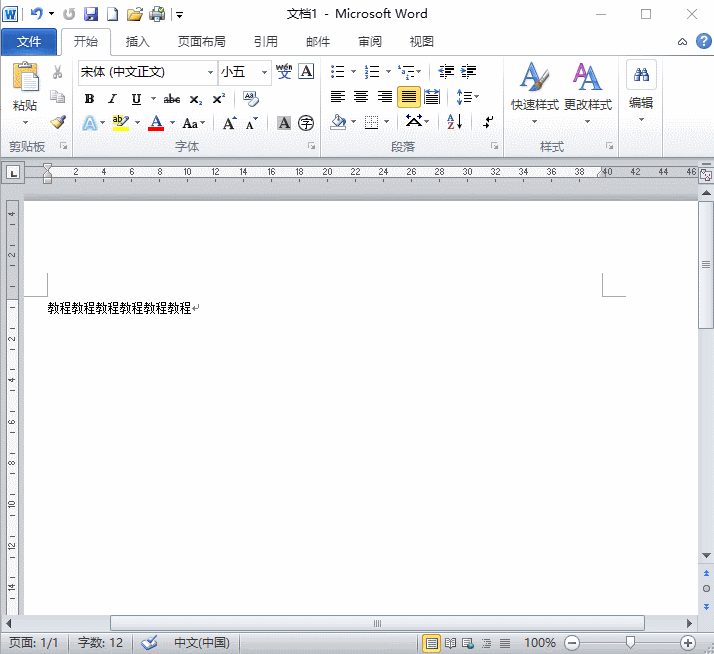Toggle the Justify alignment button
The height and width of the screenshot is (654, 714).
coord(408,97)
